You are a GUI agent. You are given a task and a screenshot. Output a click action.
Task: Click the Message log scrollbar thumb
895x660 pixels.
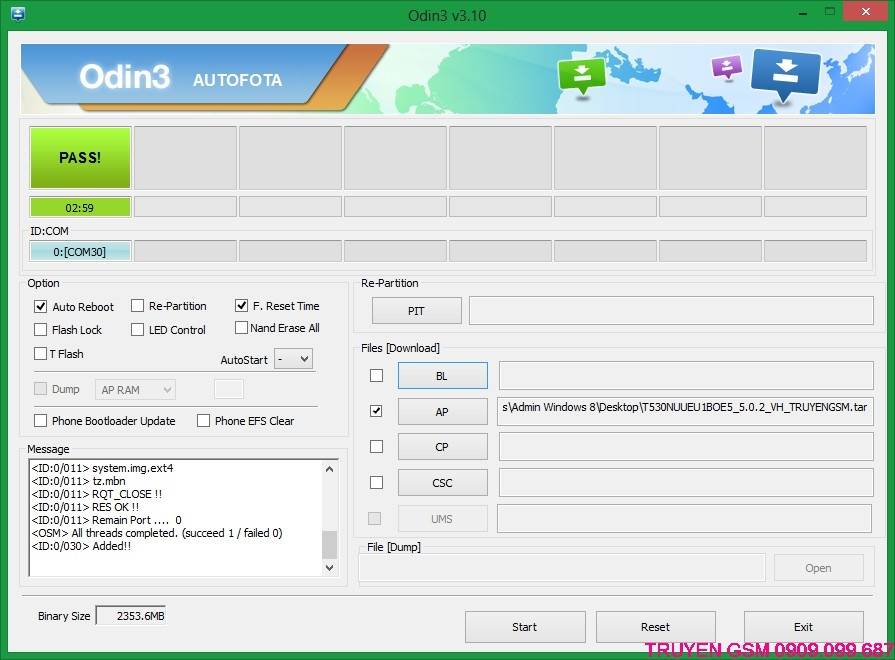pos(329,545)
